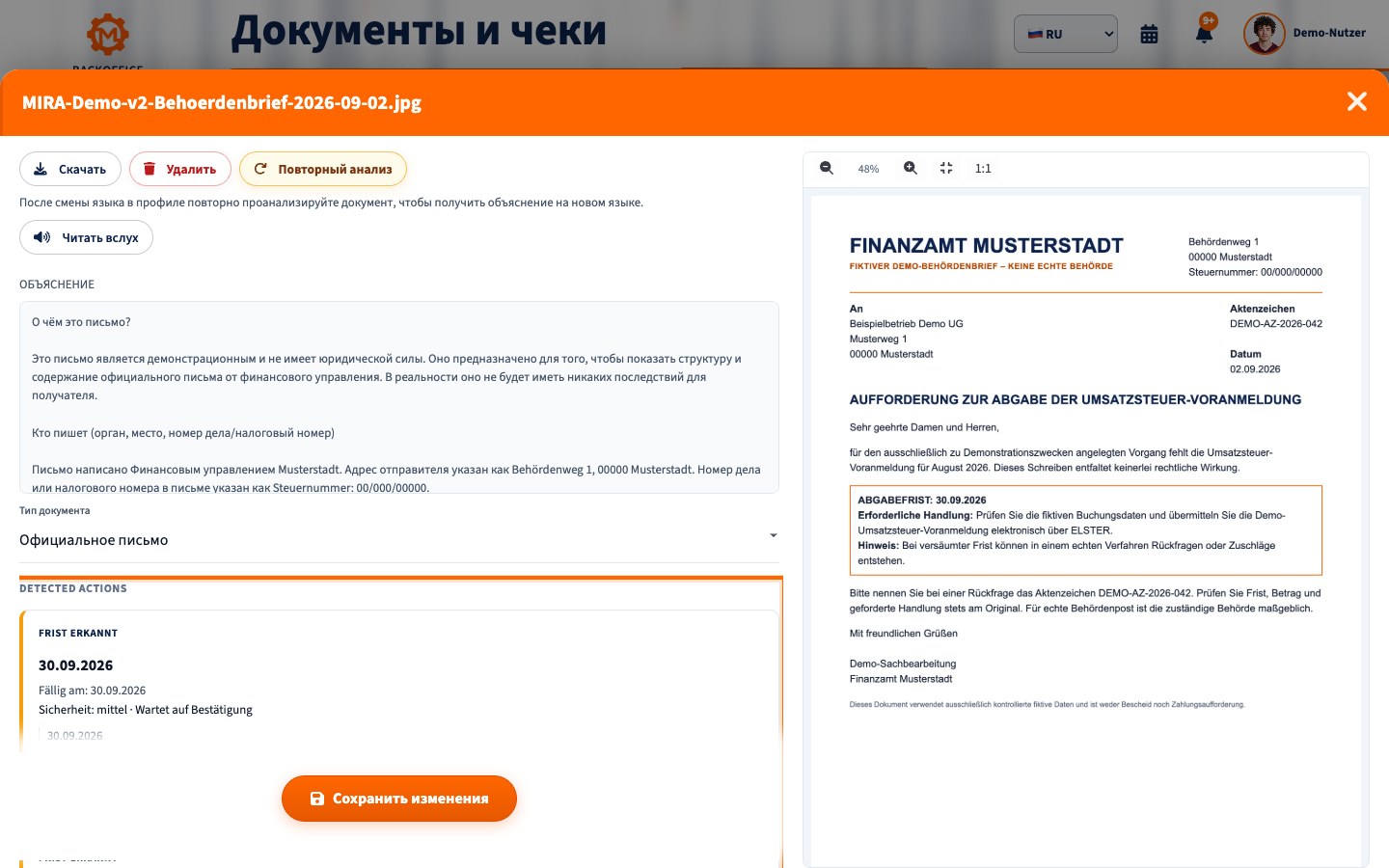Click ABGABEFRIST: 30.09.2026 in preview

tap(922, 501)
